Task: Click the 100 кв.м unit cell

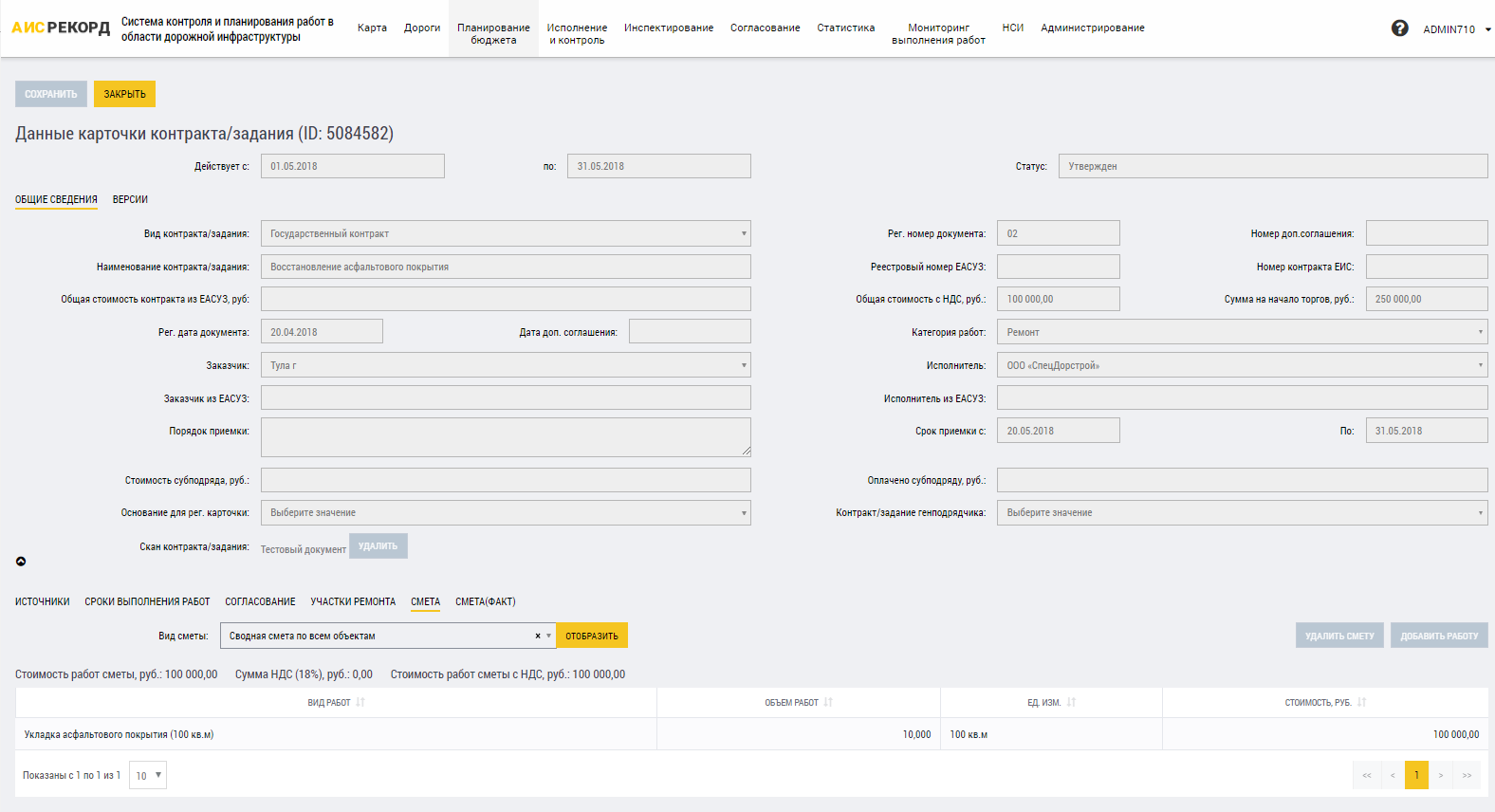Action: pos(1051,734)
